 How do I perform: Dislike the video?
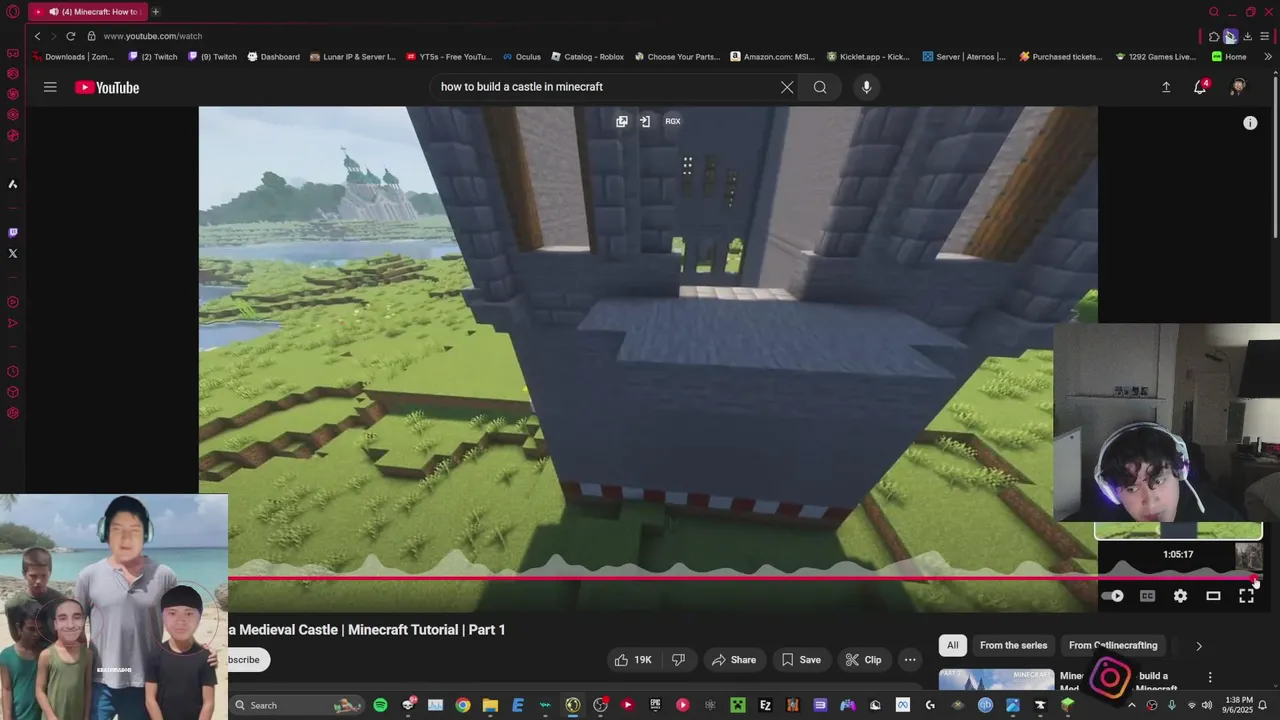tap(678, 660)
